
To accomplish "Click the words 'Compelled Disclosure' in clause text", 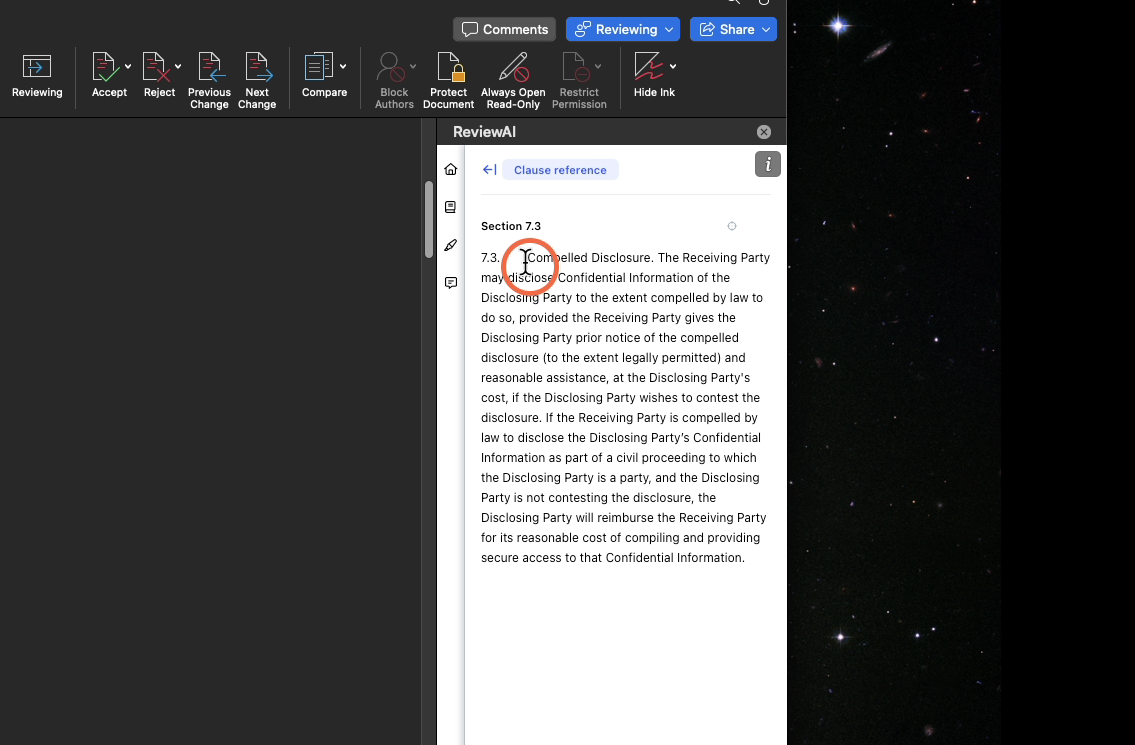I will (x=589, y=258).
